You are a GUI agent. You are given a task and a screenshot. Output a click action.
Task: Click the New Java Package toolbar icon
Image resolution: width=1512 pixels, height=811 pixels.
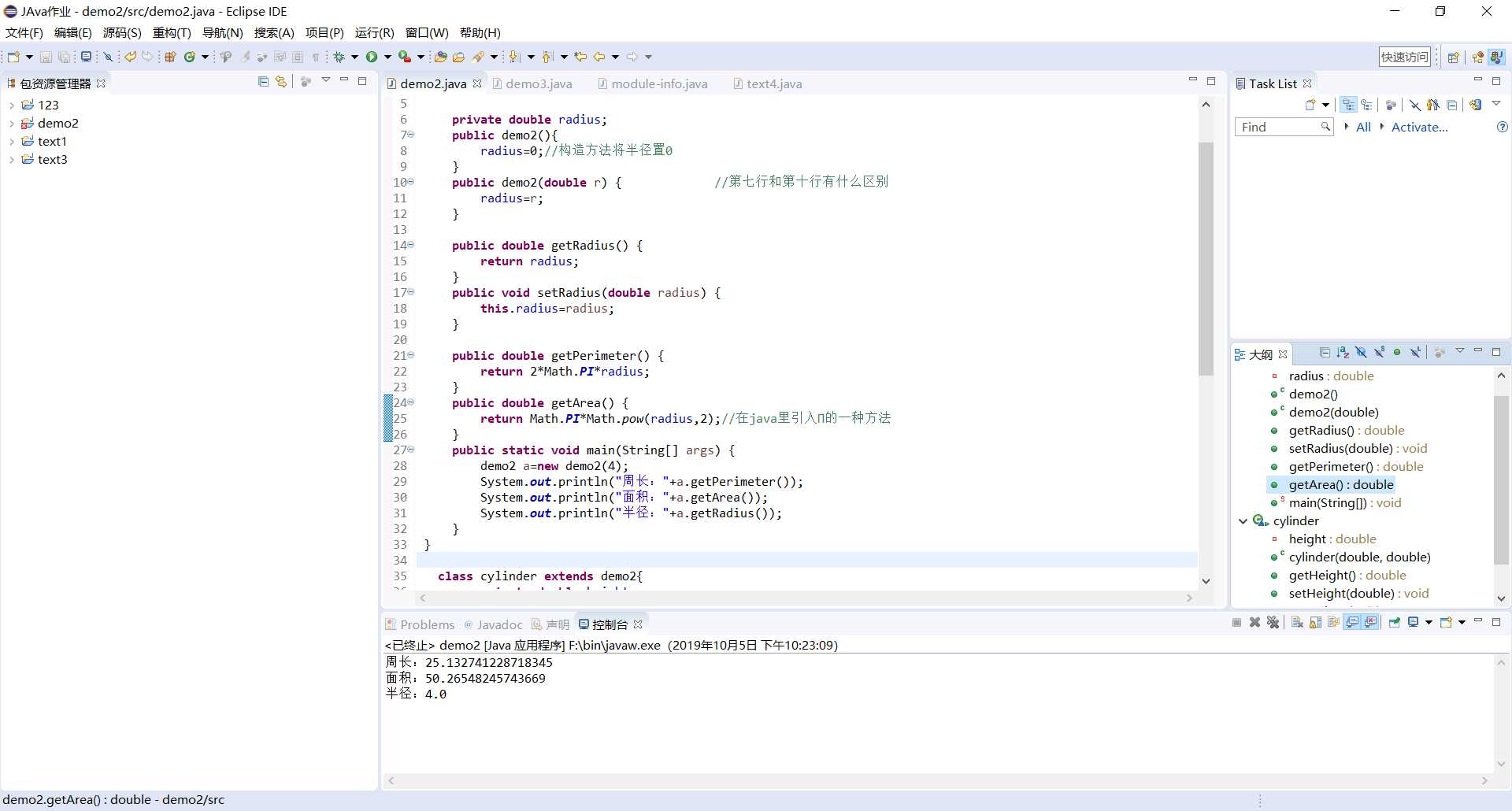(171, 57)
